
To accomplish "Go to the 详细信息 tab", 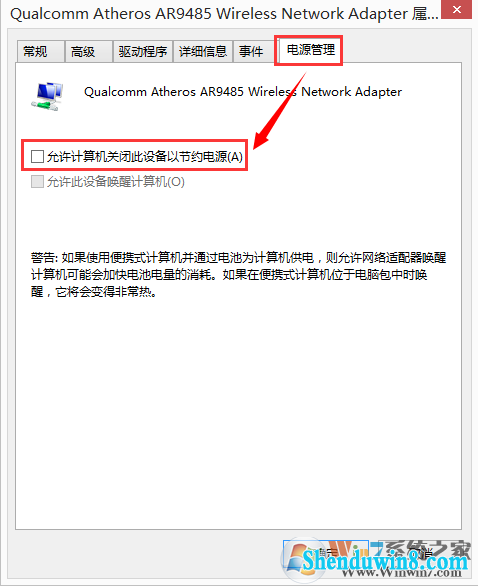I will [203, 51].
